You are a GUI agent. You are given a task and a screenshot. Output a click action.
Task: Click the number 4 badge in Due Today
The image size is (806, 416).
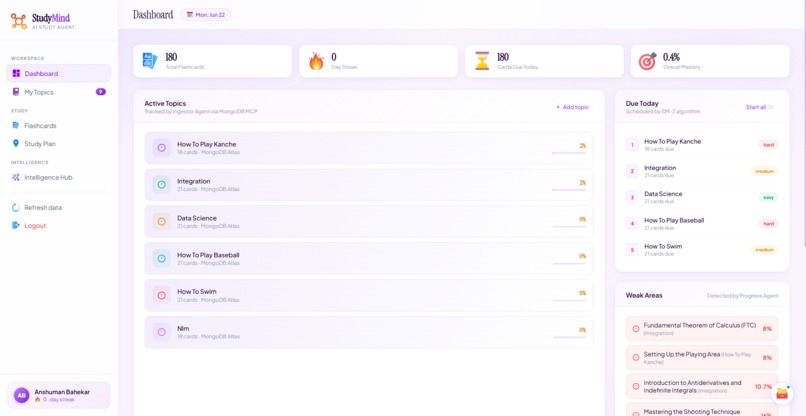(x=632, y=223)
